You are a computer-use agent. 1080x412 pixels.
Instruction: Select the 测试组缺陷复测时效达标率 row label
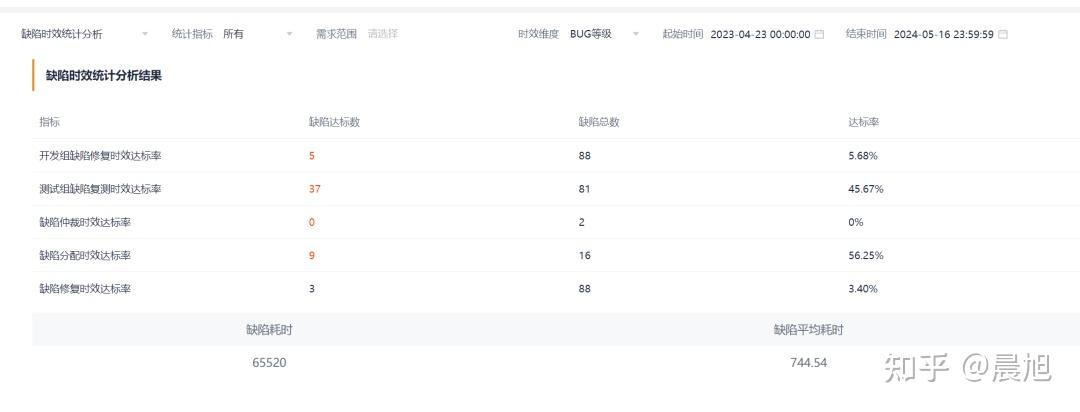(x=100, y=189)
